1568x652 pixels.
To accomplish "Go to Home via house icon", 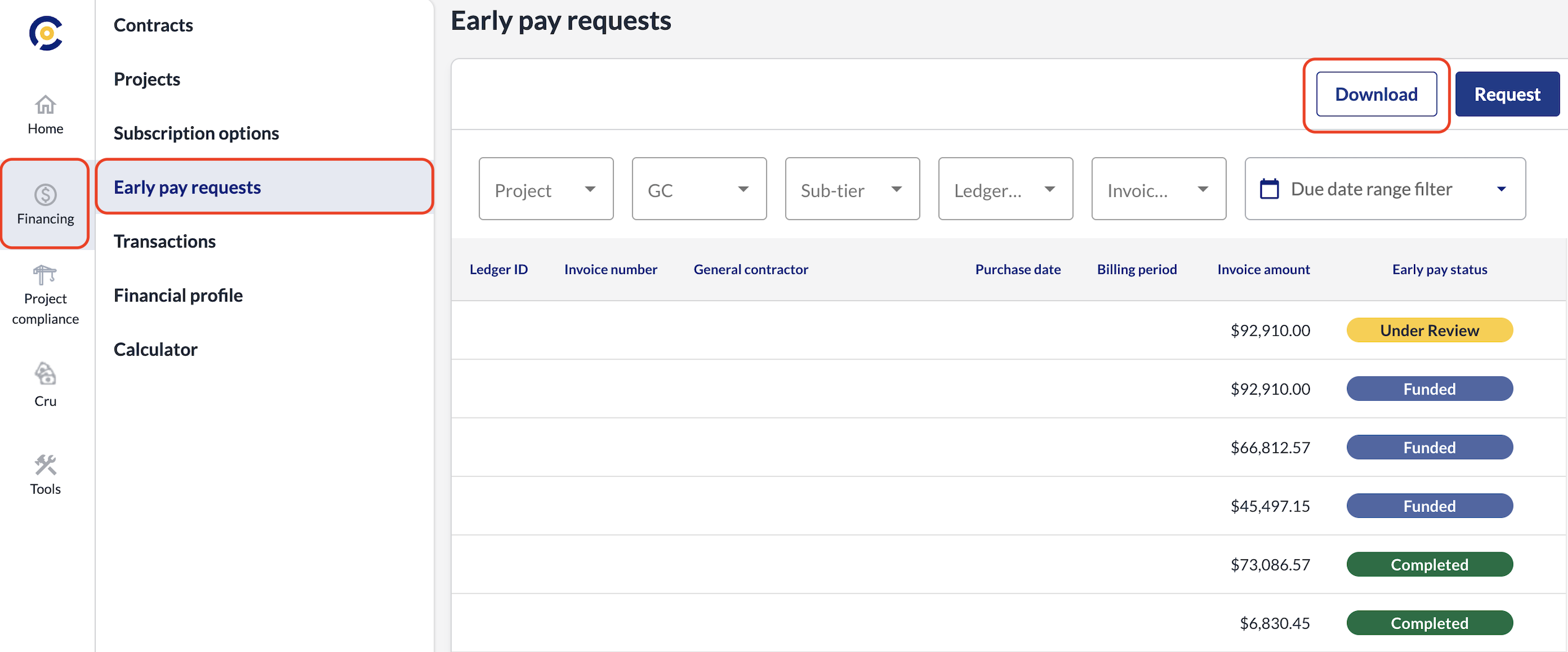I will coord(45,105).
